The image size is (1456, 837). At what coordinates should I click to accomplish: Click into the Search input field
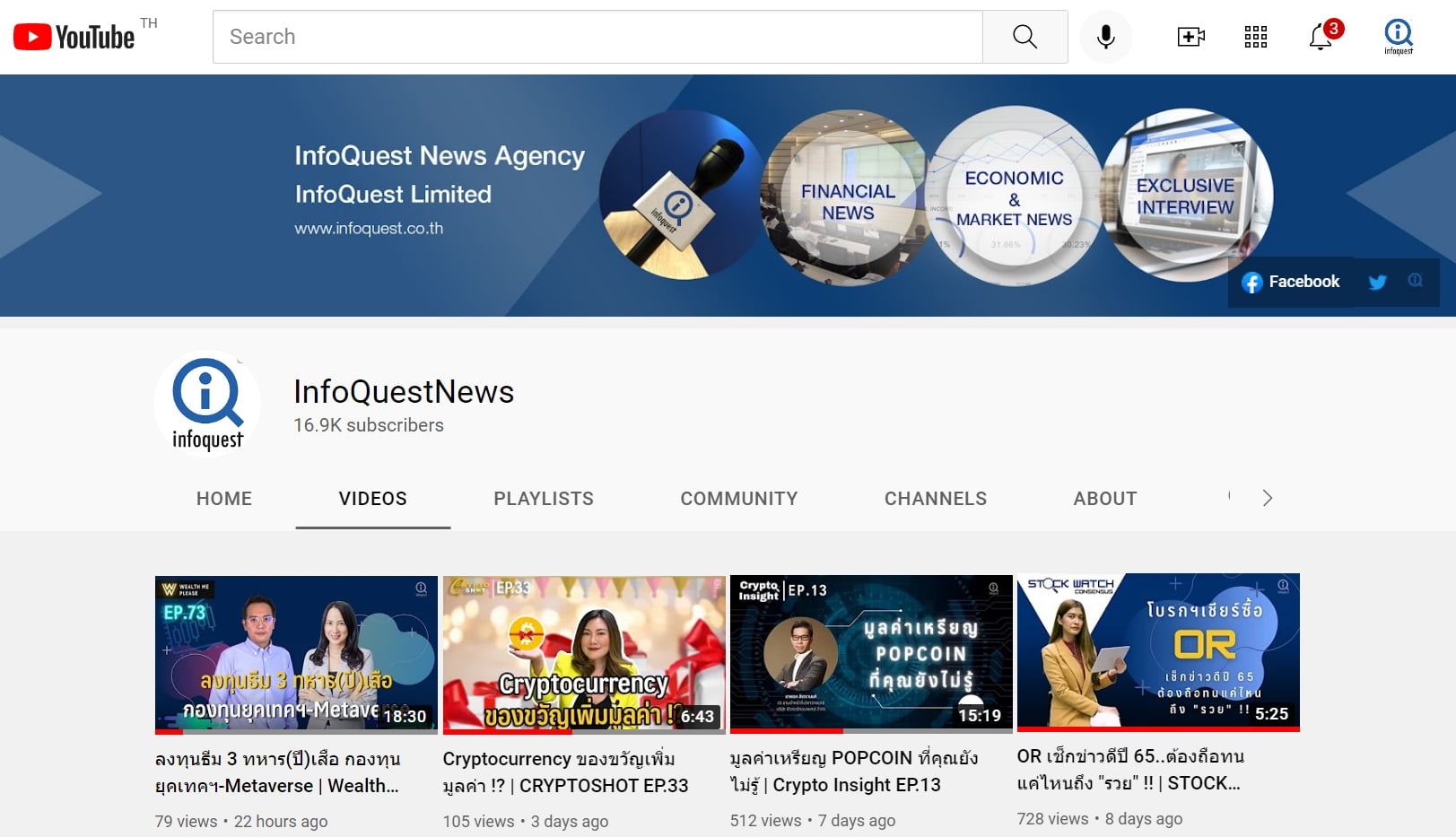pyautogui.click(x=597, y=37)
